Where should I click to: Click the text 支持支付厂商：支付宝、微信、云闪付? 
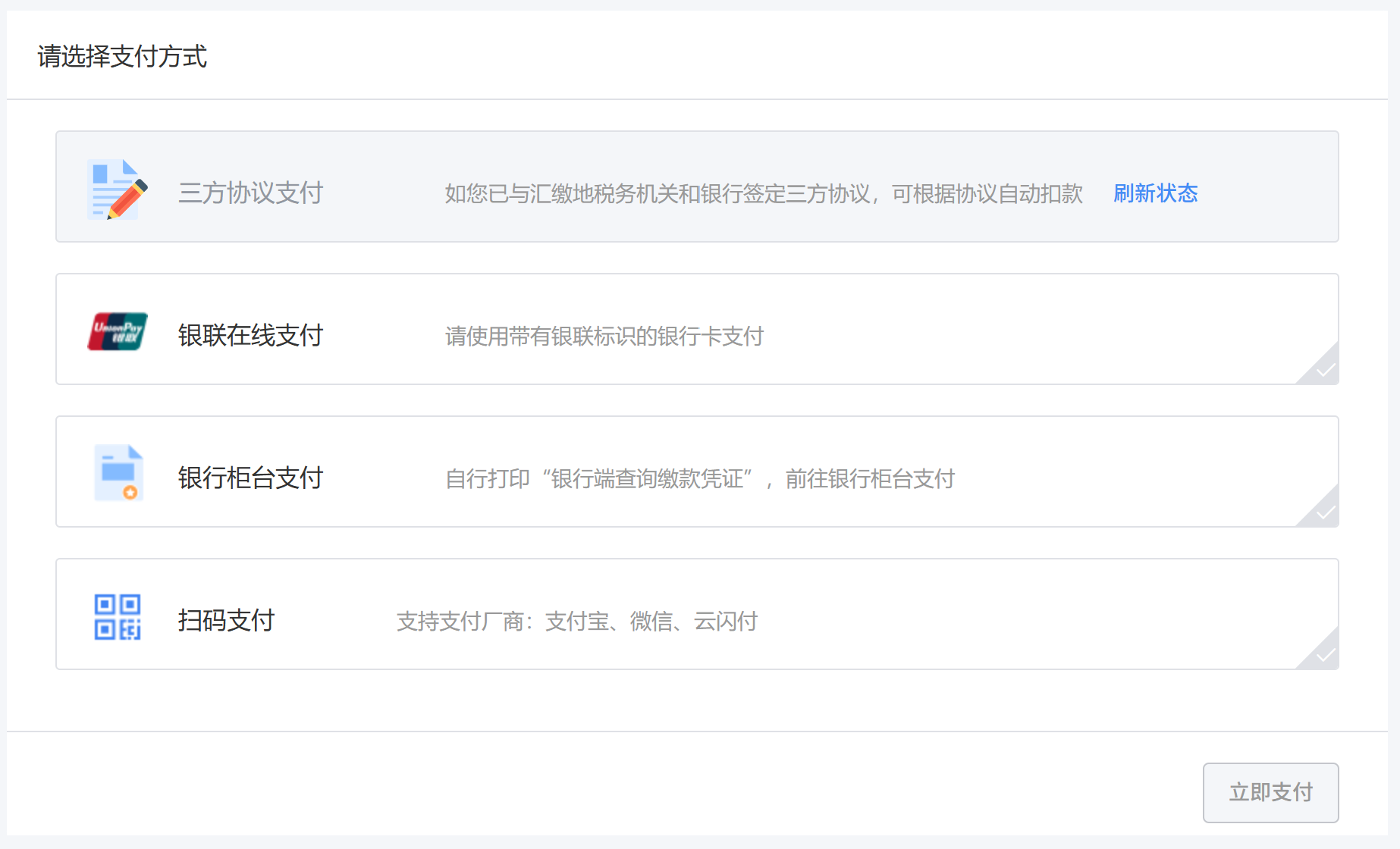pyautogui.click(x=577, y=621)
